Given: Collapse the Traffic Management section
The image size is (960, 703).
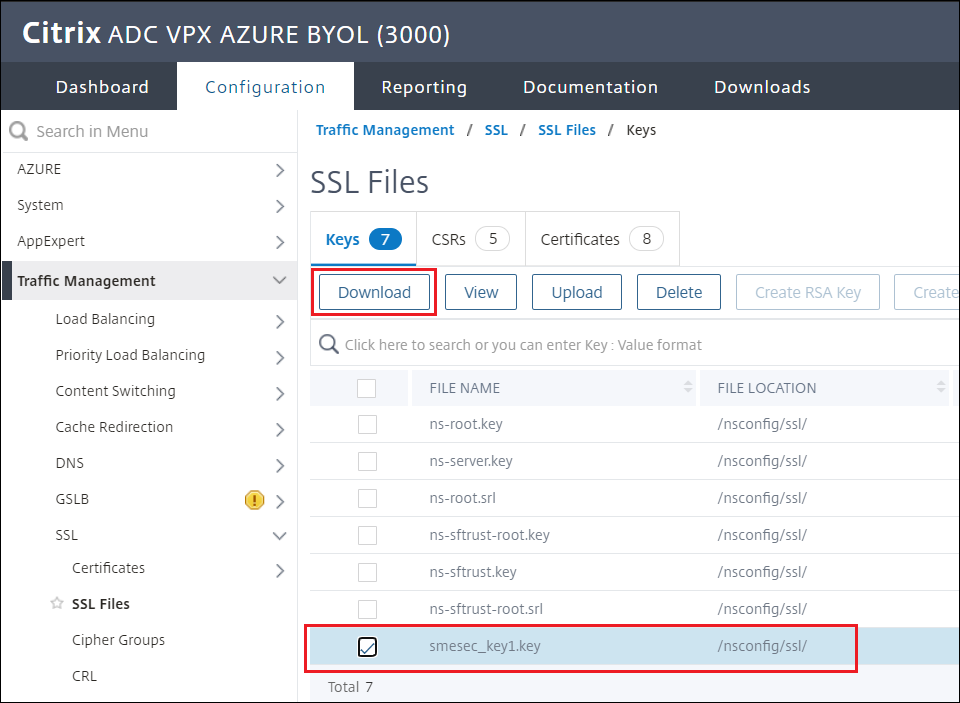Looking at the screenshot, I should click(280, 281).
